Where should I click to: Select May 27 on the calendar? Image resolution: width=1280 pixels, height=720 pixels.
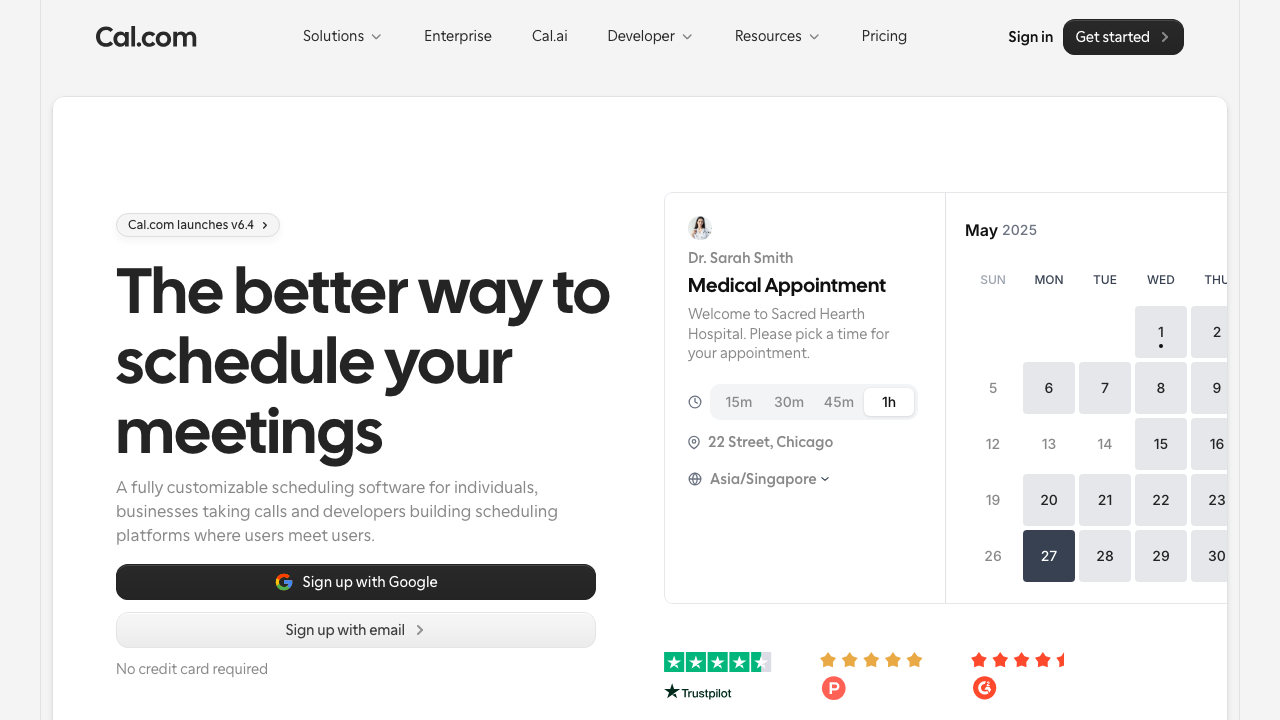click(1048, 556)
